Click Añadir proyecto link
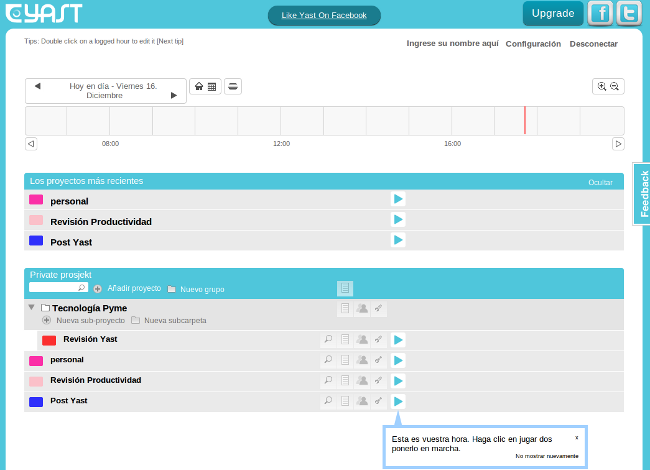 coord(134,288)
